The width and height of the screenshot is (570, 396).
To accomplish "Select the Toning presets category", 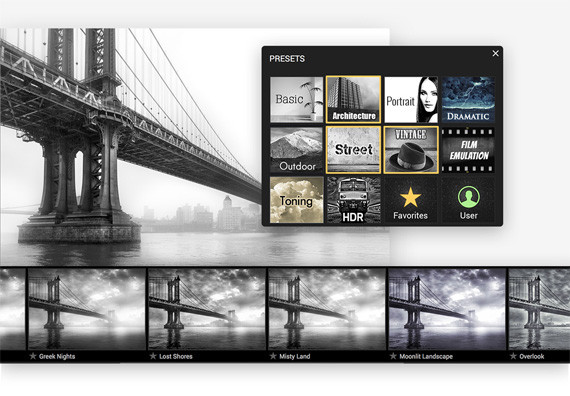I will click(x=296, y=200).
